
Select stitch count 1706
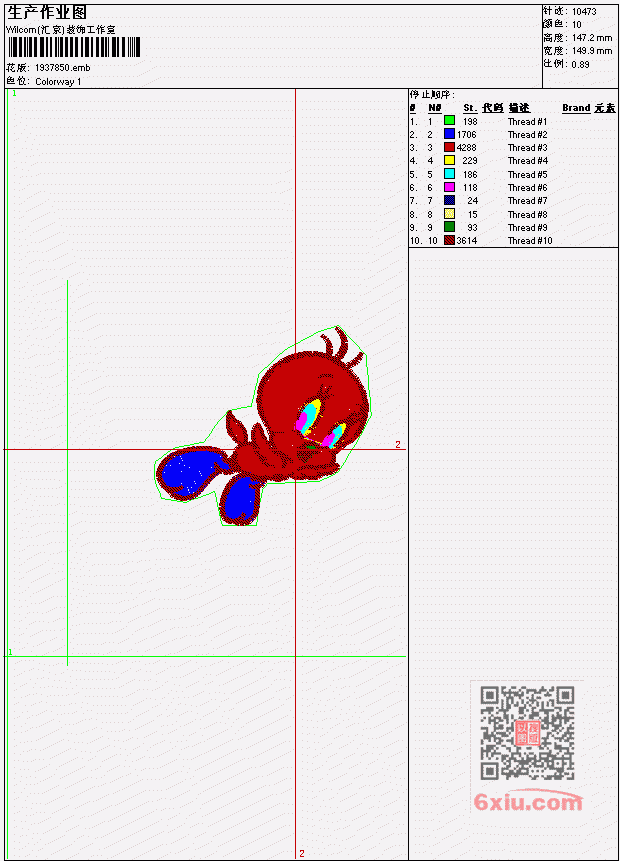pos(467,135)
